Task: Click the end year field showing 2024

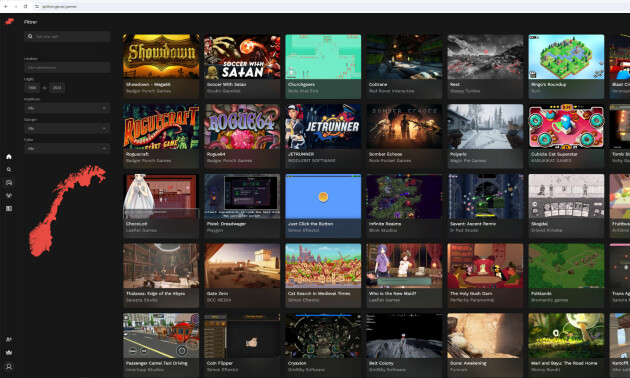Action: pyautogui.click(x=57, y=88)
